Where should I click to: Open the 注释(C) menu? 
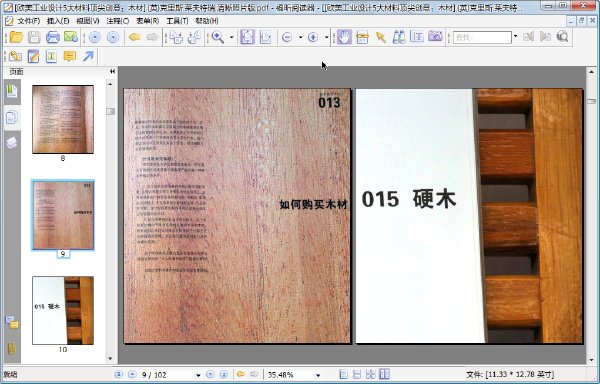click(117, 21)
